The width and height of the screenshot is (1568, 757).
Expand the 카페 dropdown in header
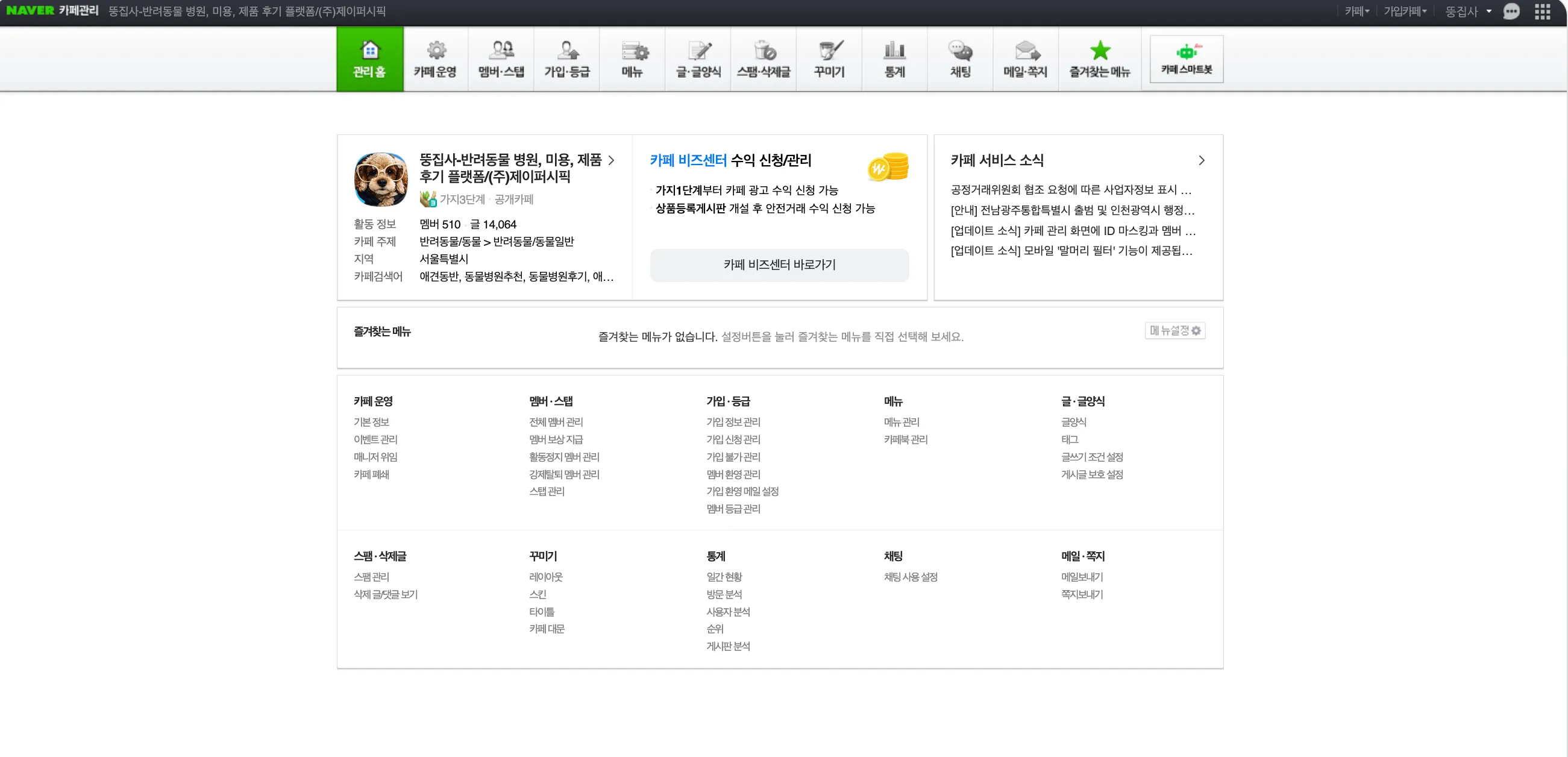coord(1356,11)
